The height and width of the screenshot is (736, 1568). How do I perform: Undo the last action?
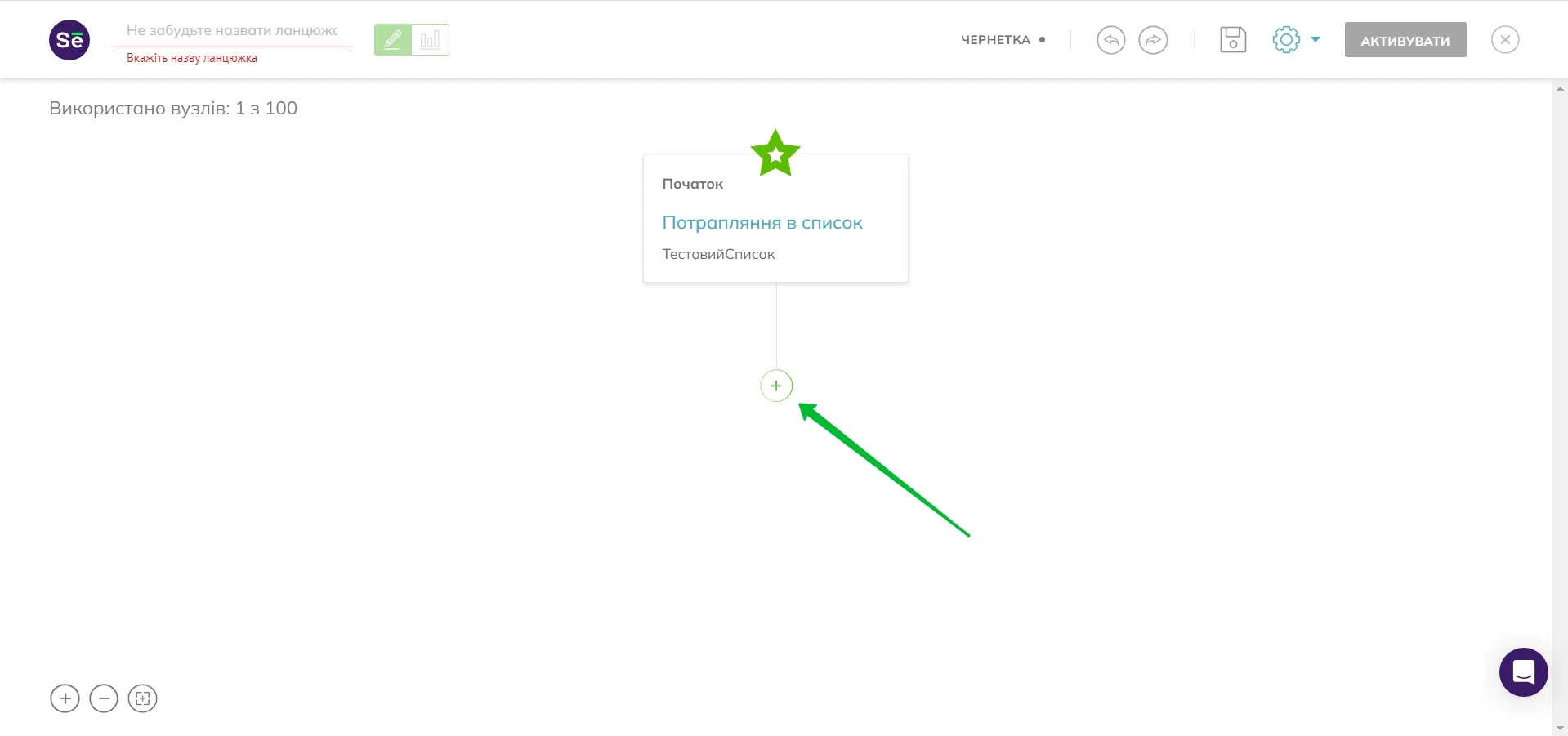pos(1110,40)
